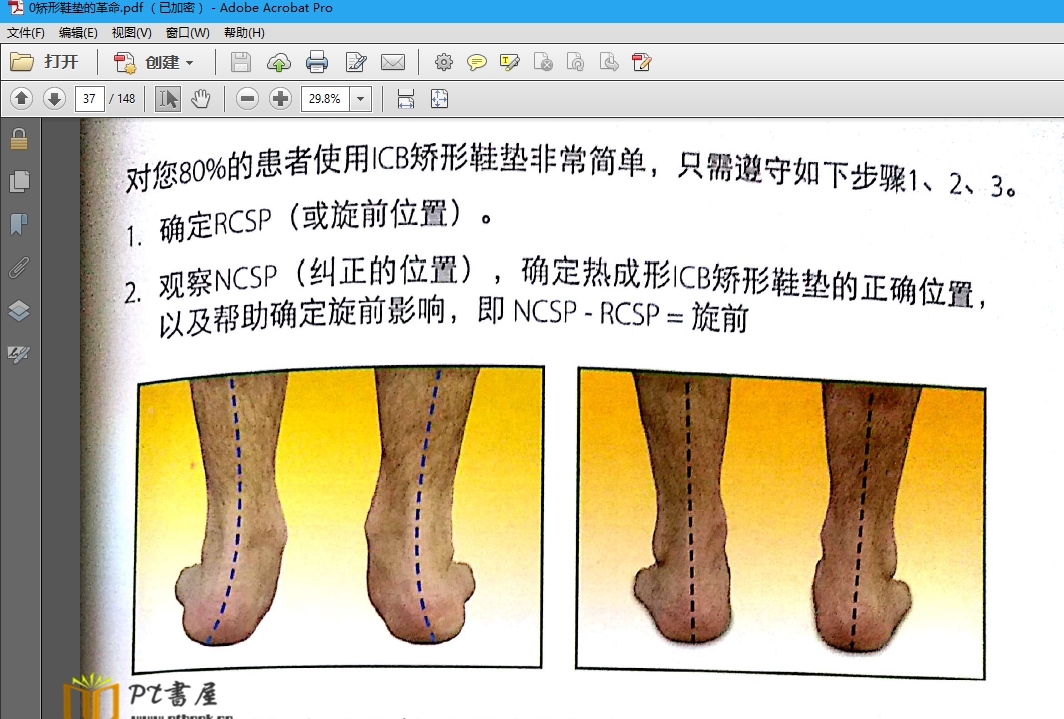Viewport: 1064px width, 719px height.
Task: Select the highlight text tool
Action: pyautogui.click(x=510, y=62)
